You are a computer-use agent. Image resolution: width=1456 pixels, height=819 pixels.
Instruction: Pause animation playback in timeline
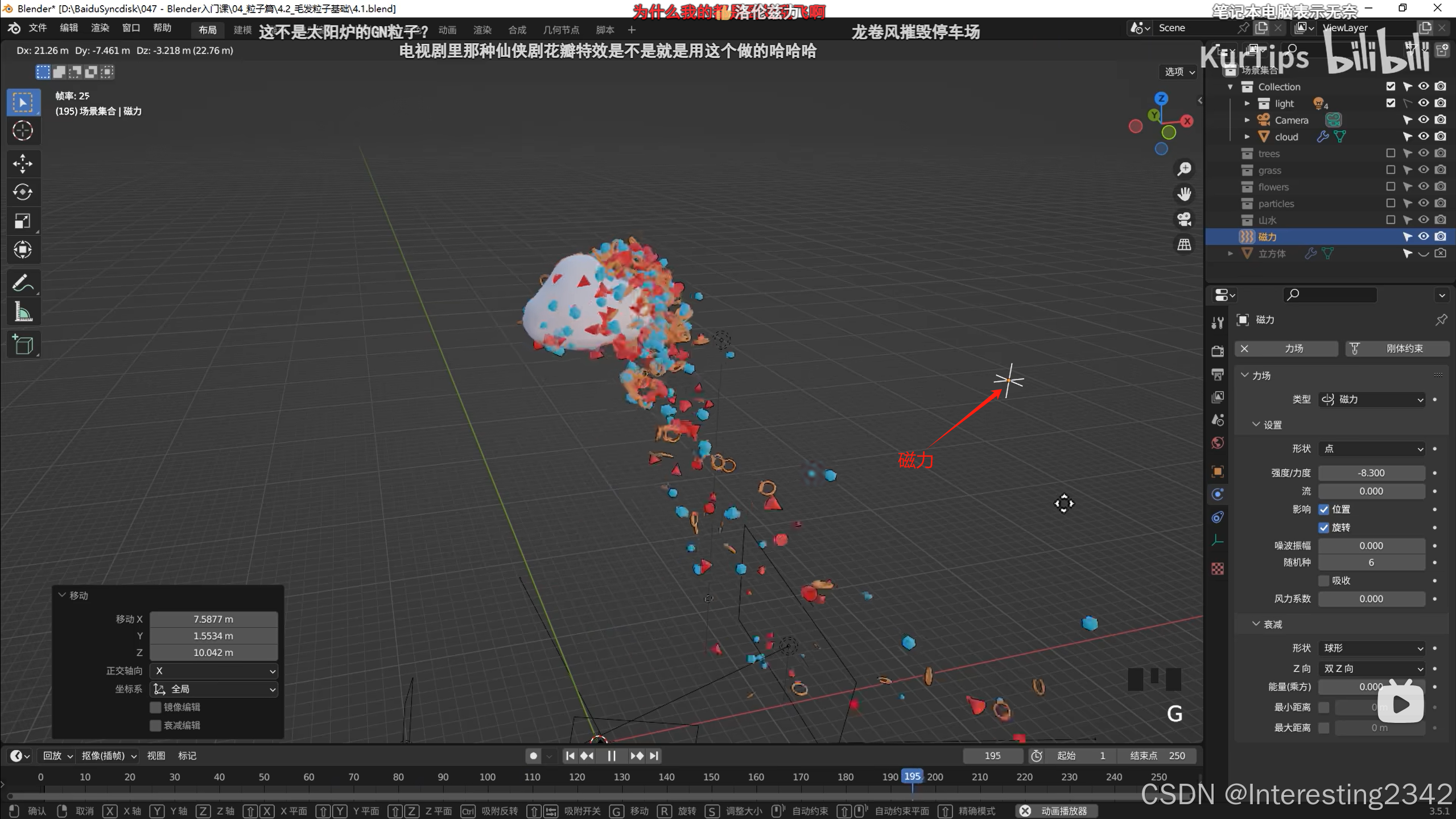click(x=612, y=755)
